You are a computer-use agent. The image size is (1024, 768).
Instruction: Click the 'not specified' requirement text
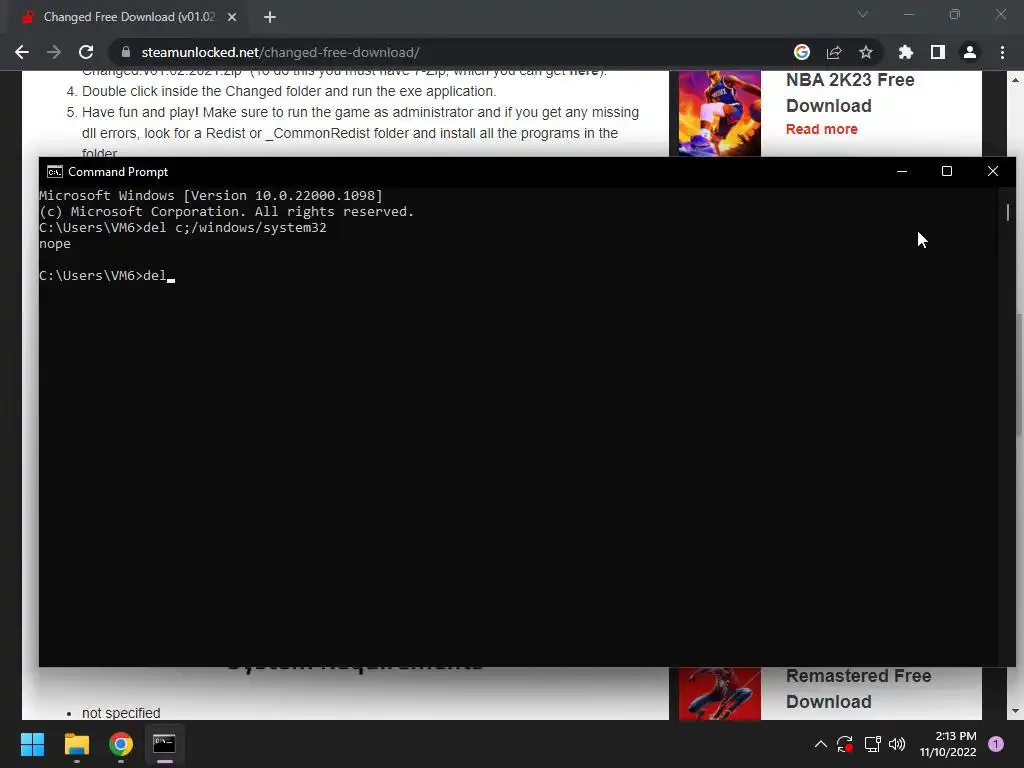pyautogui.click(x=121, y=713)
